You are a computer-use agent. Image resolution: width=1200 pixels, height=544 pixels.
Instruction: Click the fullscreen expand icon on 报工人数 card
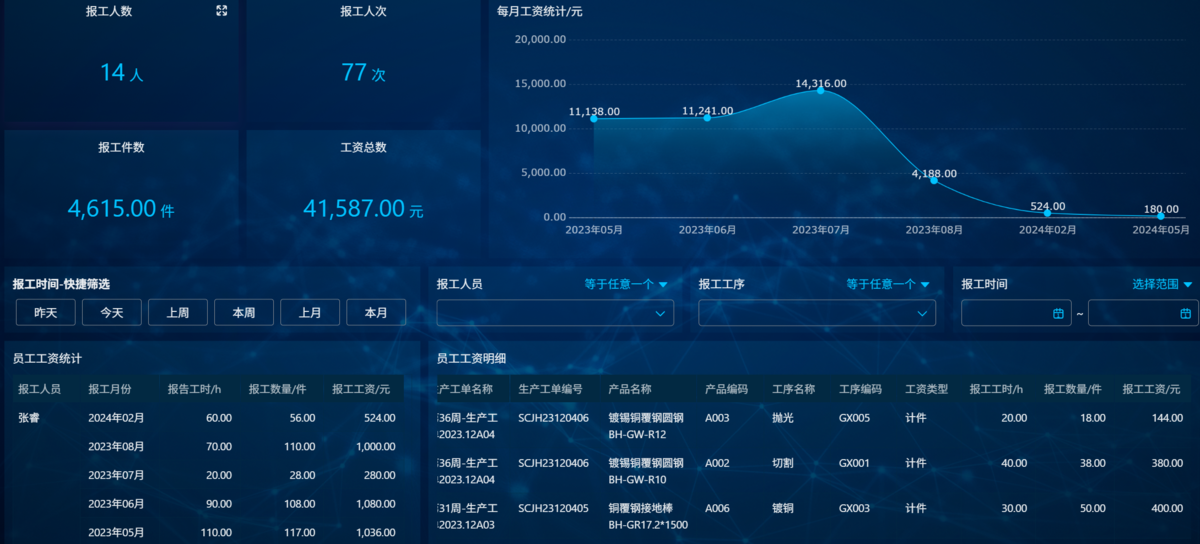coord(222,11)
